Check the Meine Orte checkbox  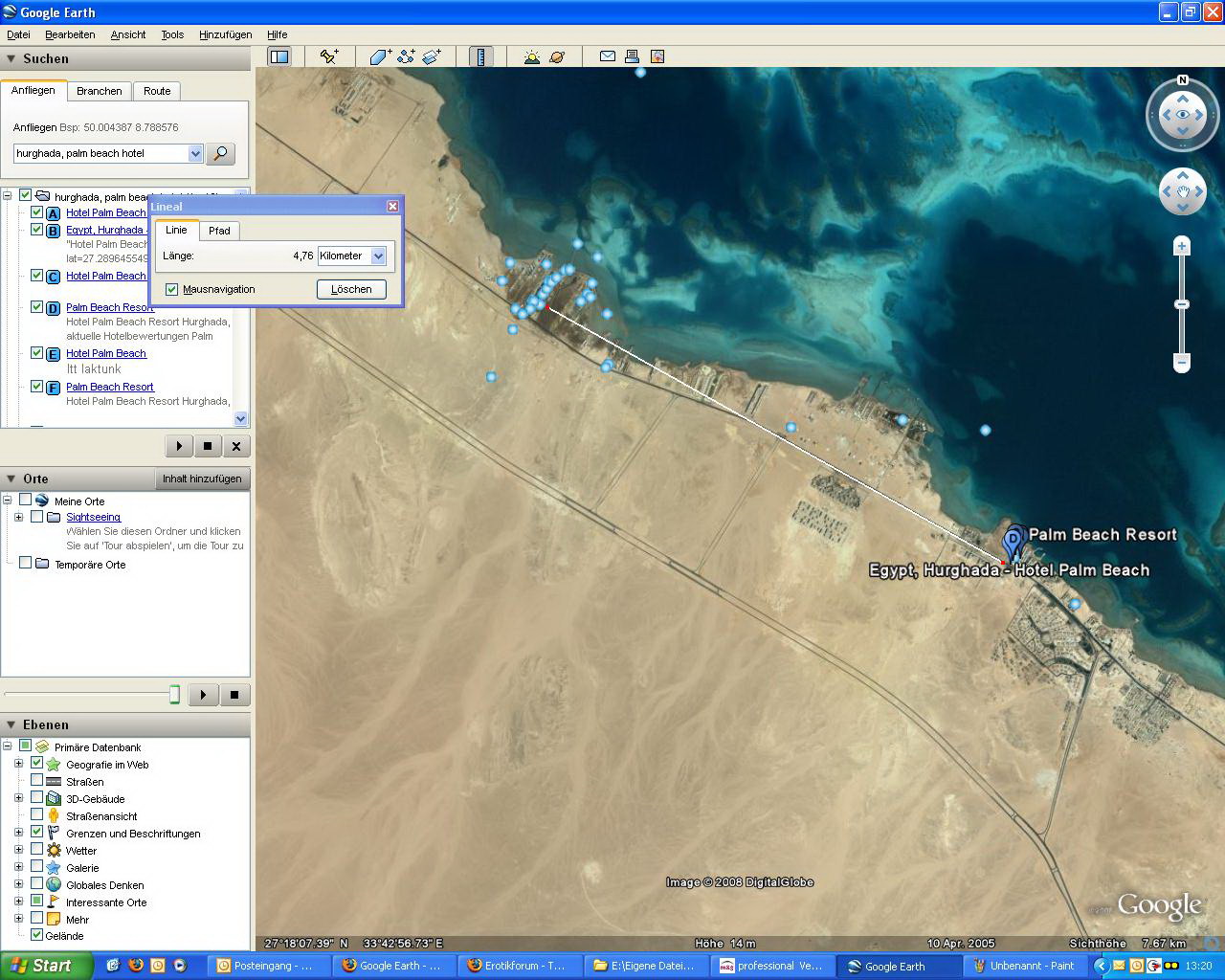26,501
